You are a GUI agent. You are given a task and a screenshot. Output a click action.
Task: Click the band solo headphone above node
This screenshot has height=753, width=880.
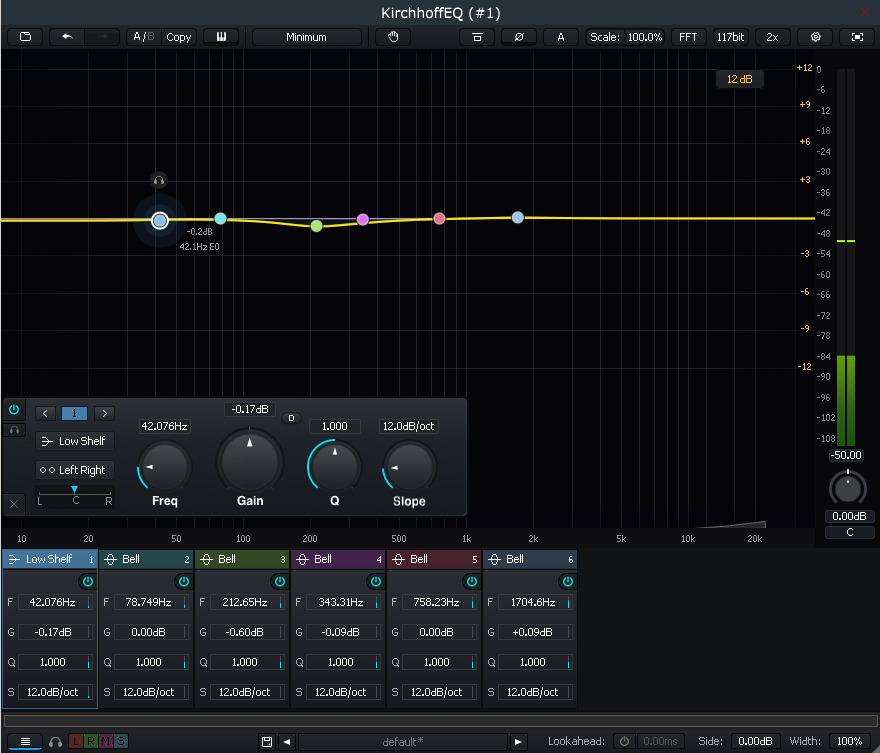(x=159, y=180)
